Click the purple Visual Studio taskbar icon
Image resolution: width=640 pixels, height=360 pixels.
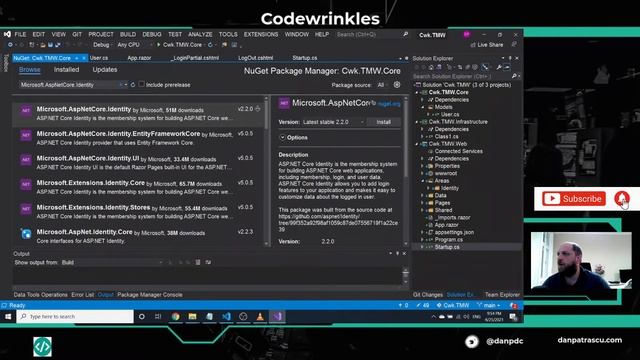click(277, 316)
